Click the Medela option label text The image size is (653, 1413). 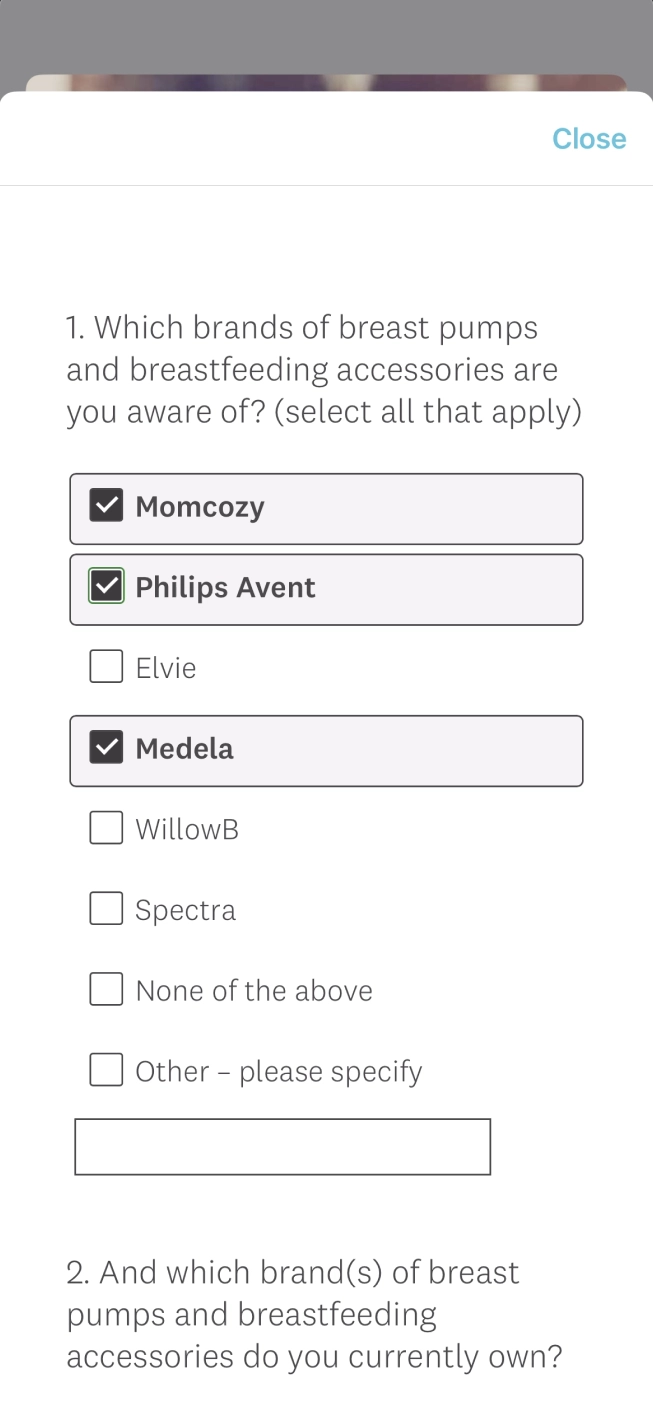184,749
